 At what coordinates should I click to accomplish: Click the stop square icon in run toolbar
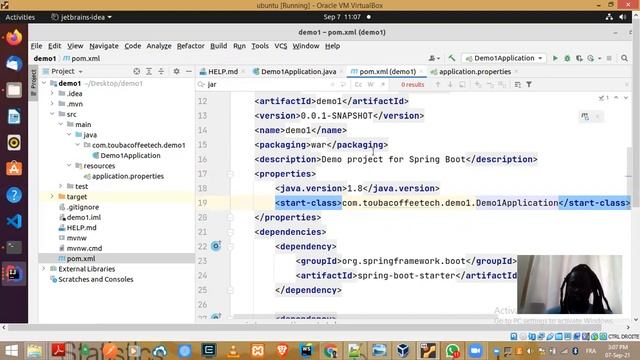point(609,58)
